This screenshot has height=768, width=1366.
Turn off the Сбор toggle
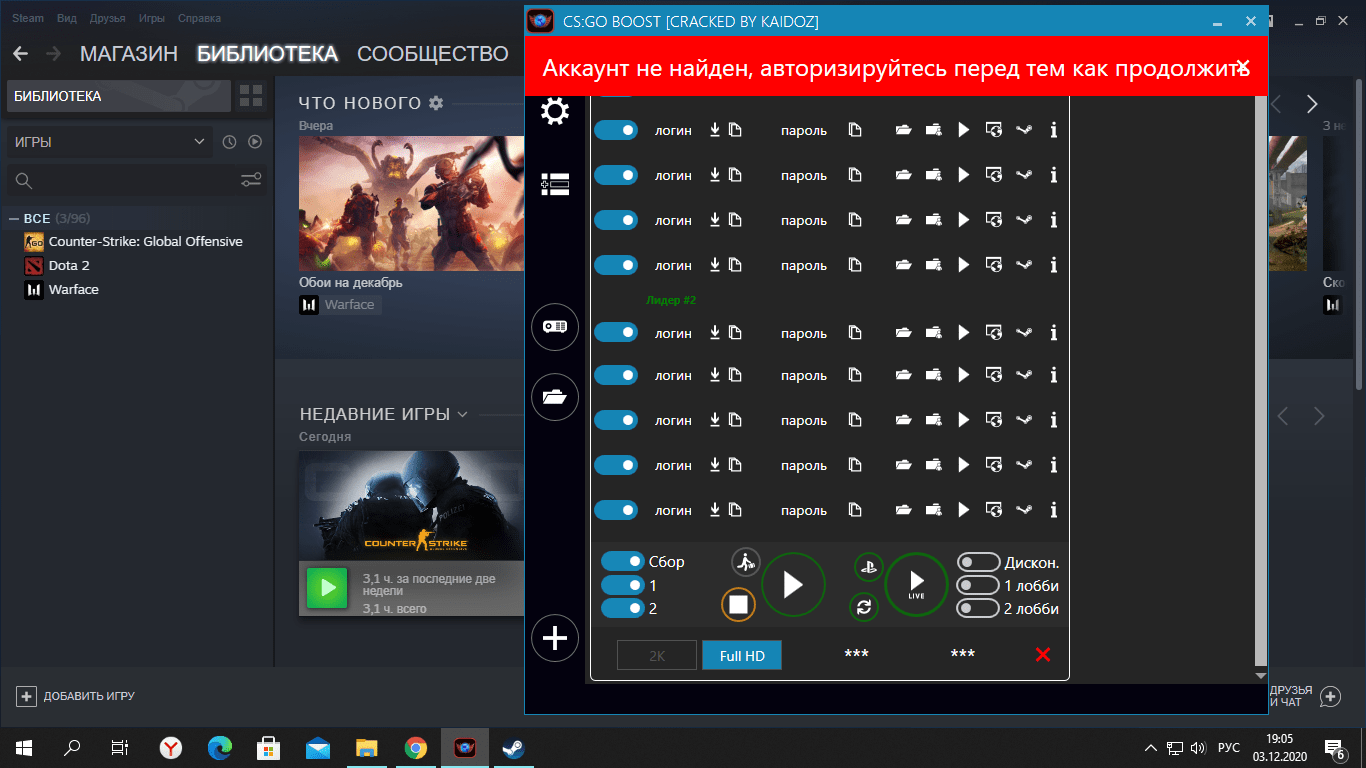[x=622, y=562]
